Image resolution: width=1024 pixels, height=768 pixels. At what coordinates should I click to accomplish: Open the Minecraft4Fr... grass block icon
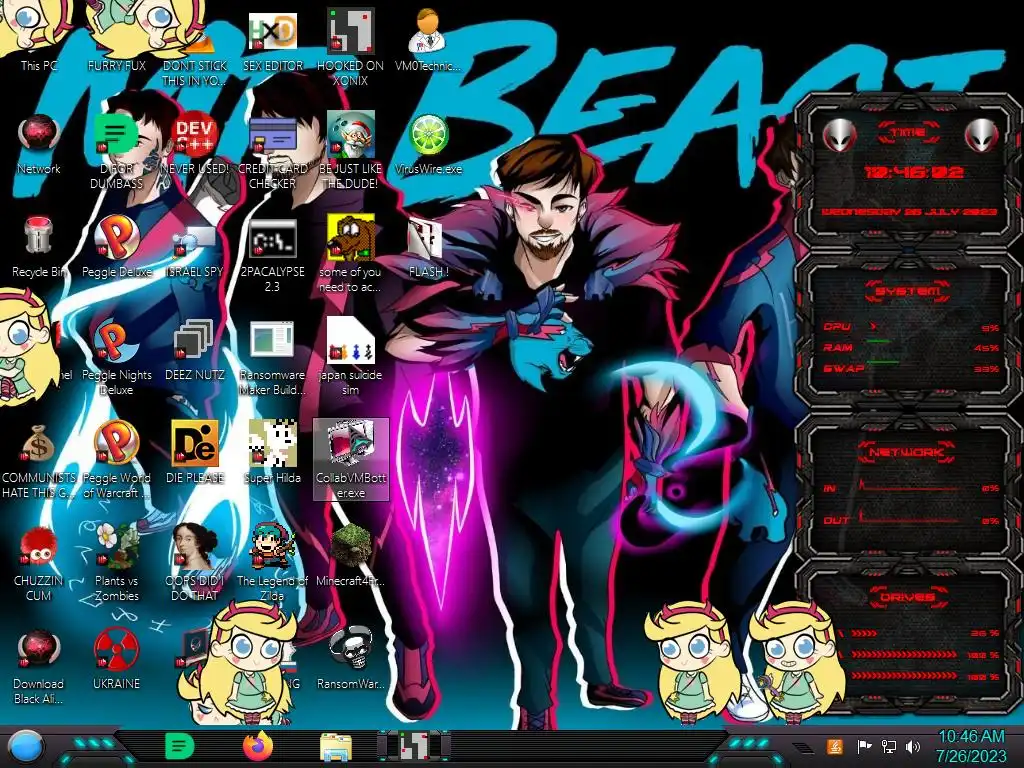click(350, 555)
